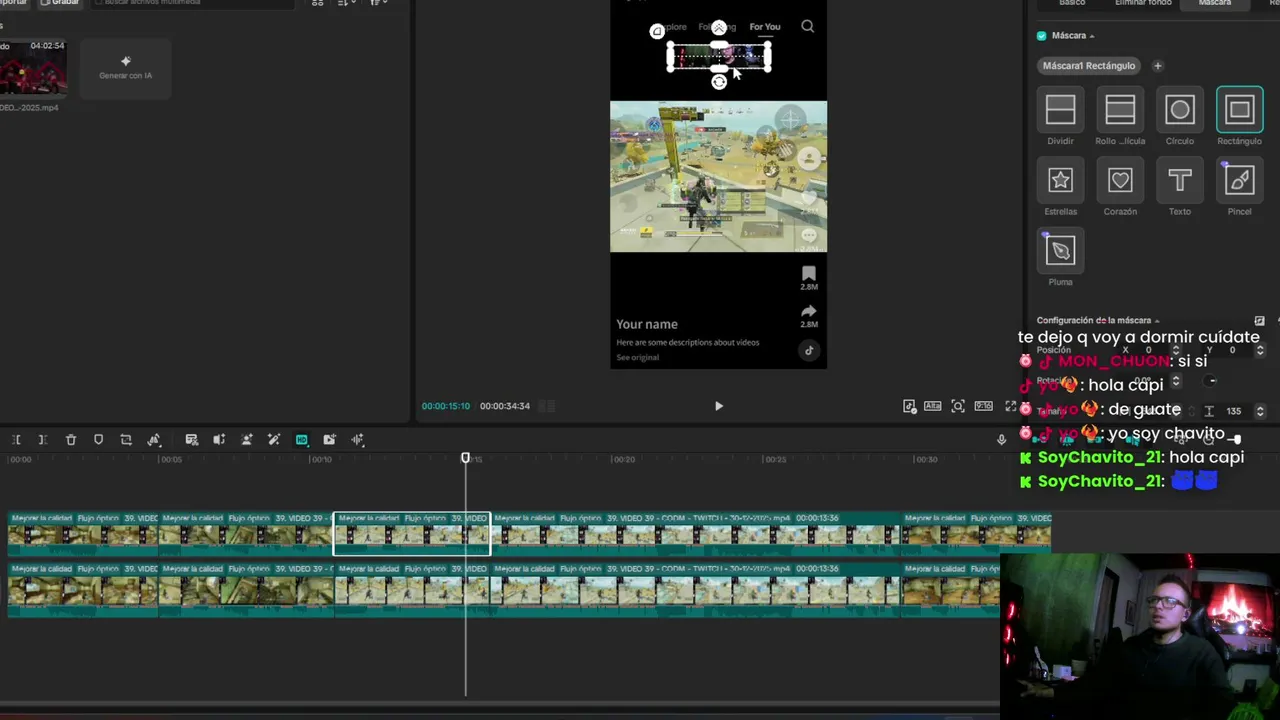Open the mirror/flip tool in timeline toolbar

154,440
